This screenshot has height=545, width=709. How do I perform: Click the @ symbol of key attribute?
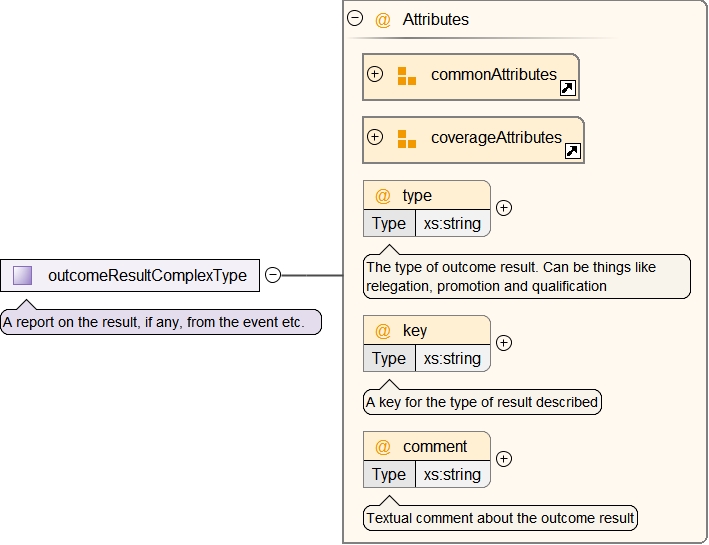(x=382, y=331)
